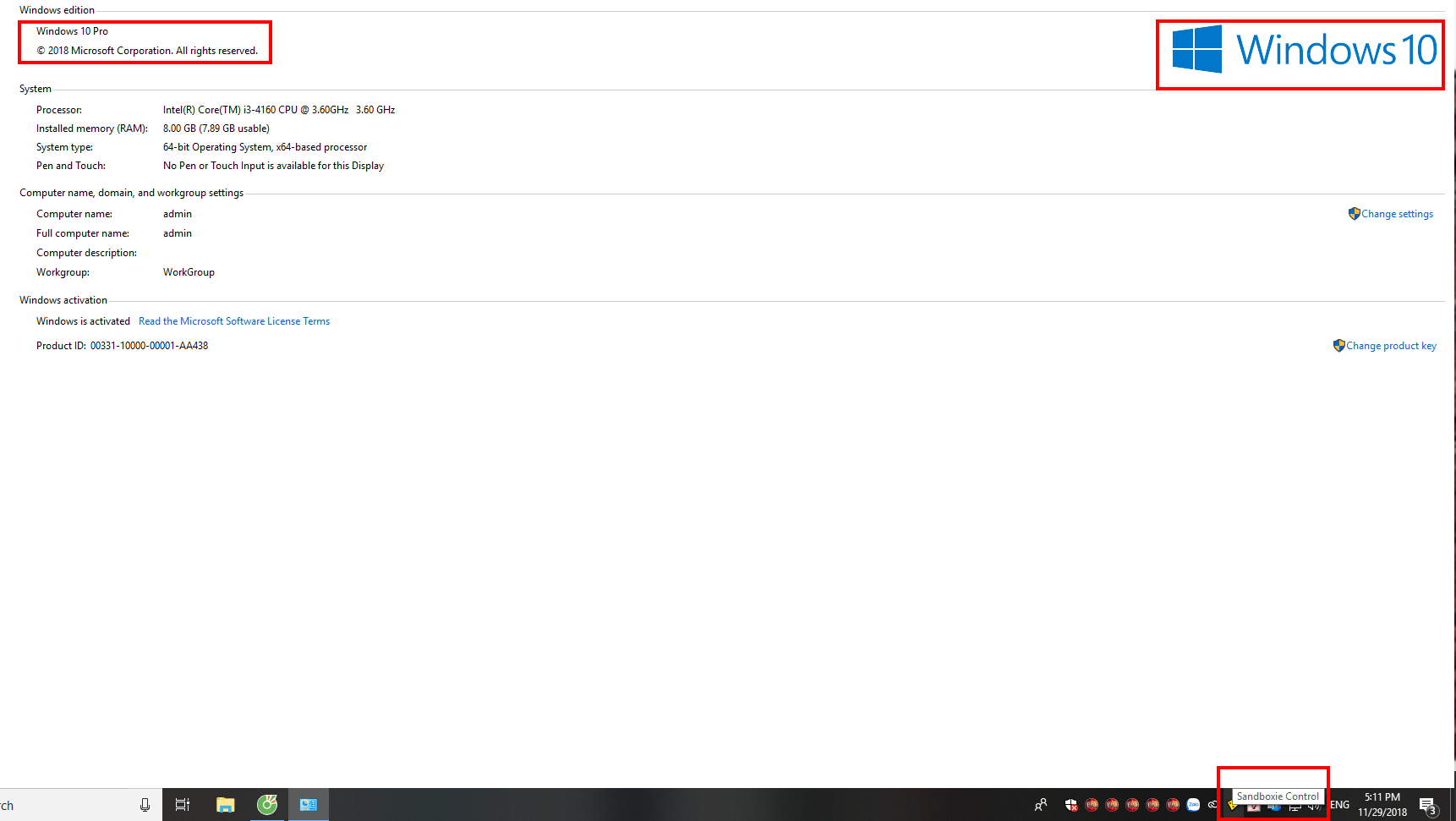Open Task View from the taskbar
Image resolution: width=1456 pixels, height=821 pixels.
182,805
